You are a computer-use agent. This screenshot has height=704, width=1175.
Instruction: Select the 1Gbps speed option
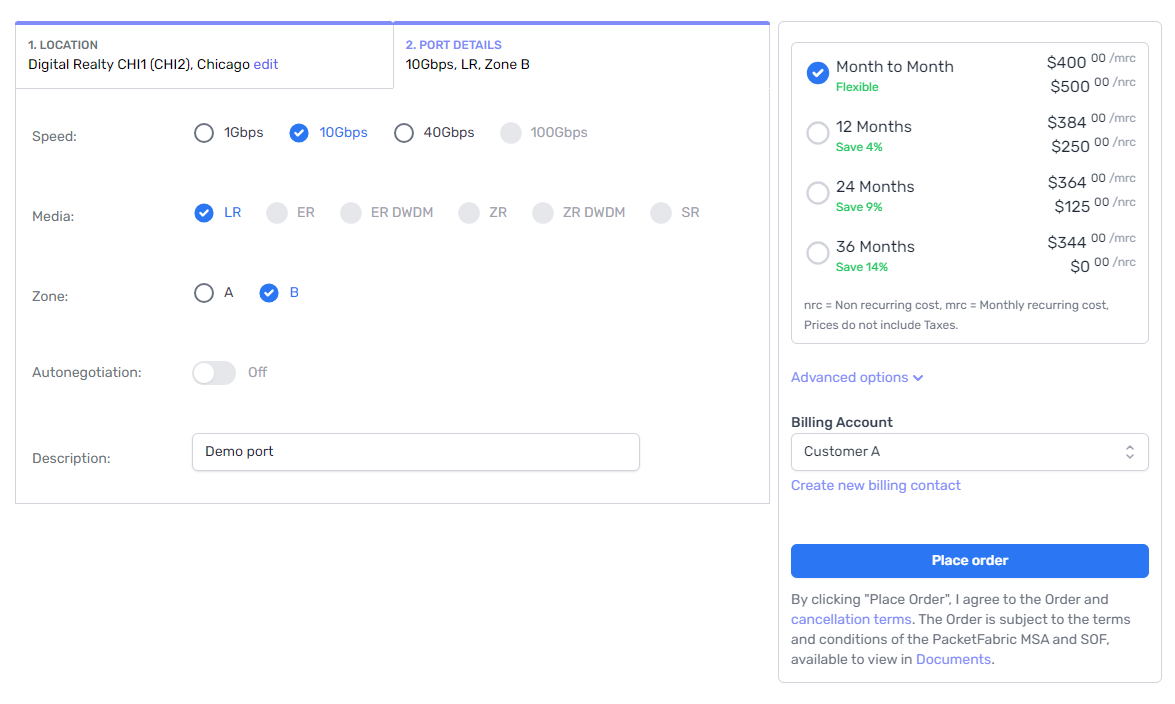[204, 133]
